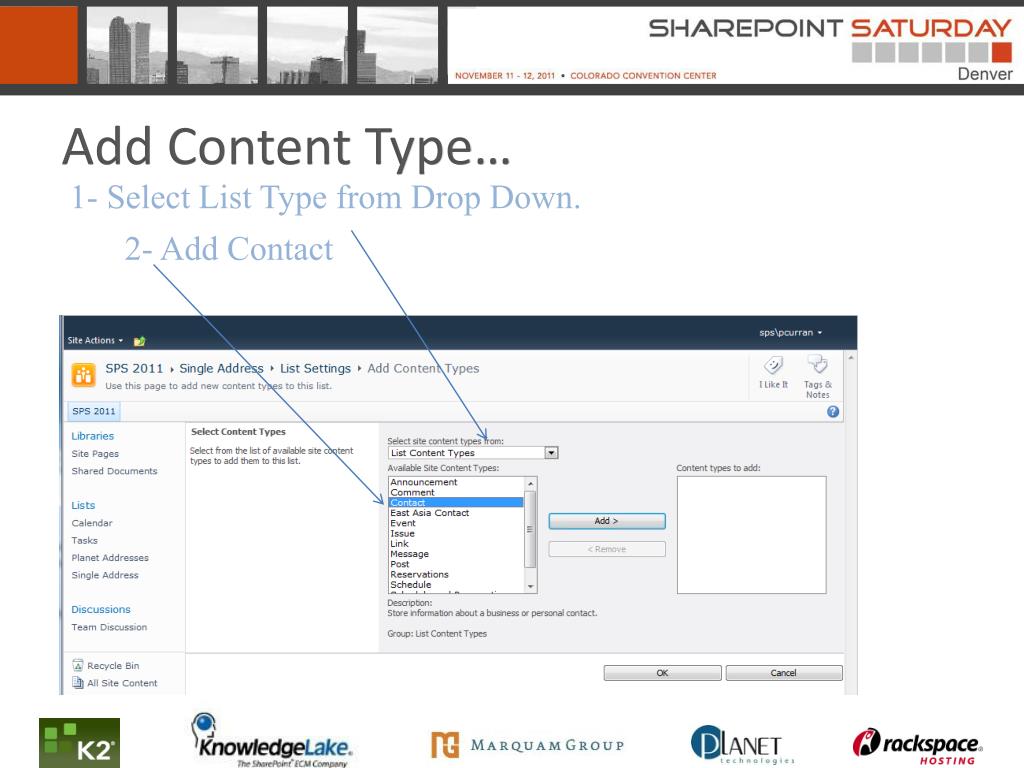
Task: Open the SPS 2011 breadcrumb link
Action: point(134,368)
